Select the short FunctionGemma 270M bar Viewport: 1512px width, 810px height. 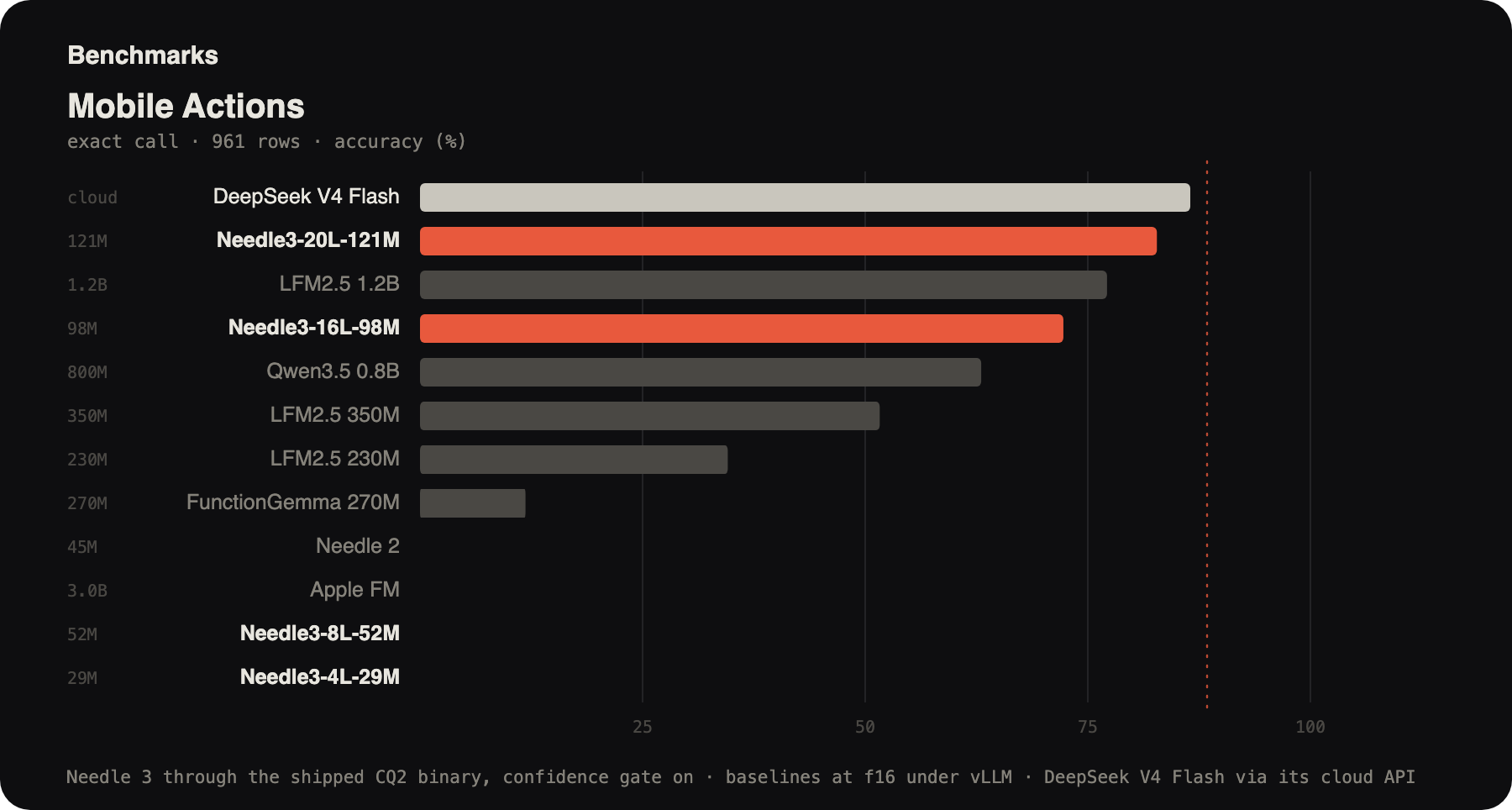coord(473,503)
